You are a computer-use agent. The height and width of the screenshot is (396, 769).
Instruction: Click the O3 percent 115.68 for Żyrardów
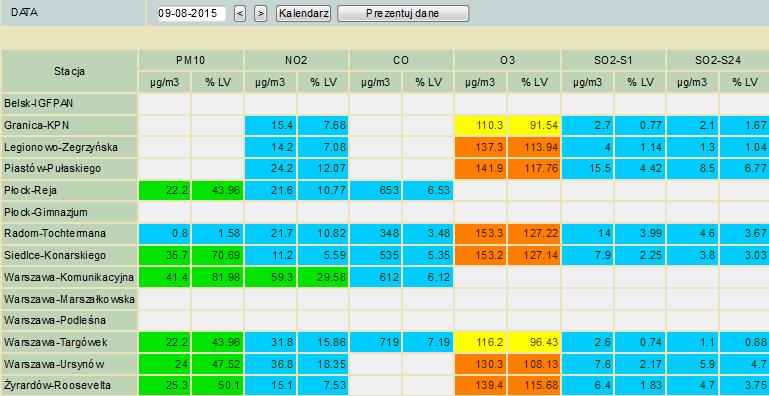click(x=534, y=385)
